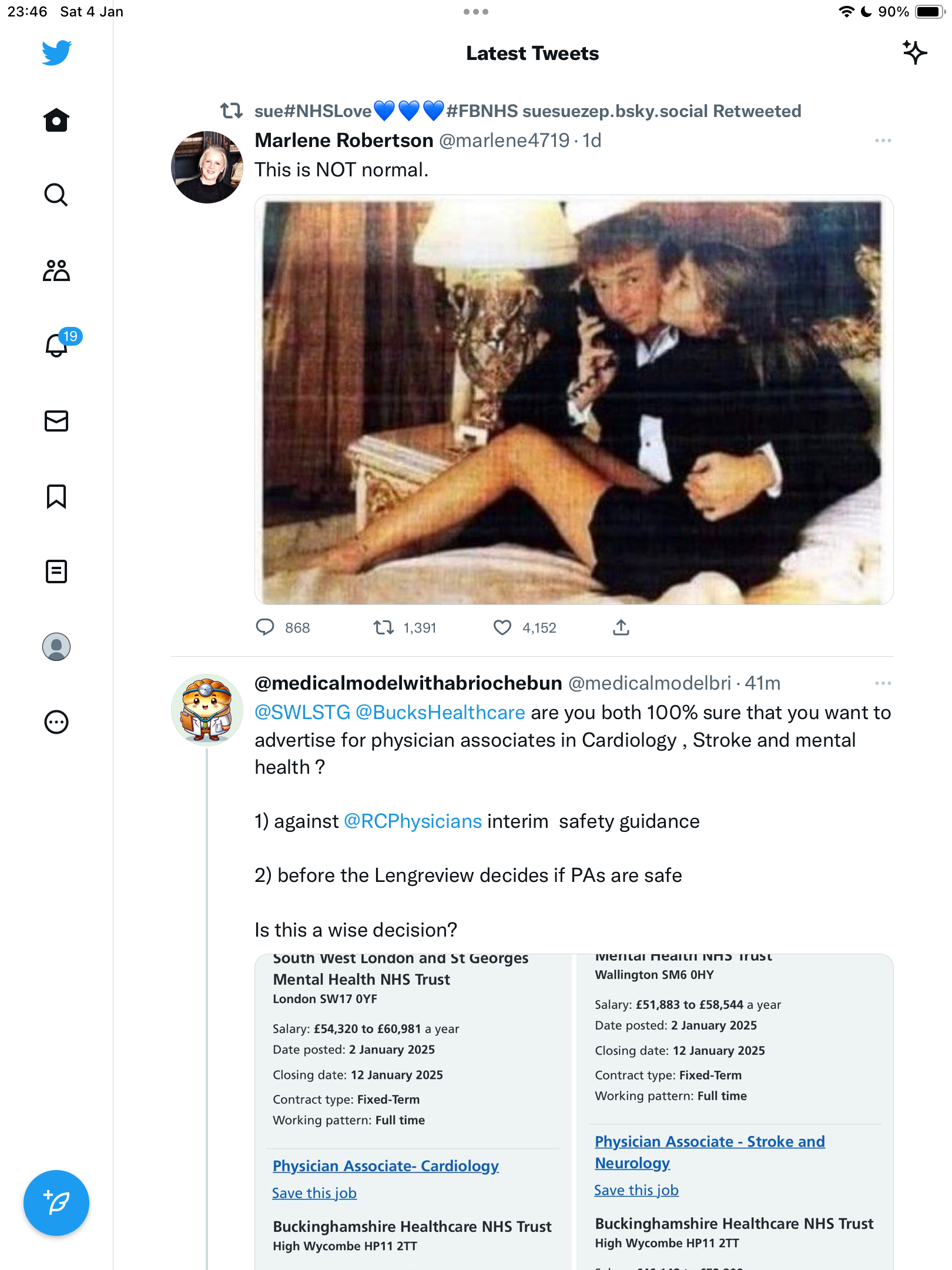The image size is (952, 1270).
Task: Open the Profile avatar icon
Action: 56,647
